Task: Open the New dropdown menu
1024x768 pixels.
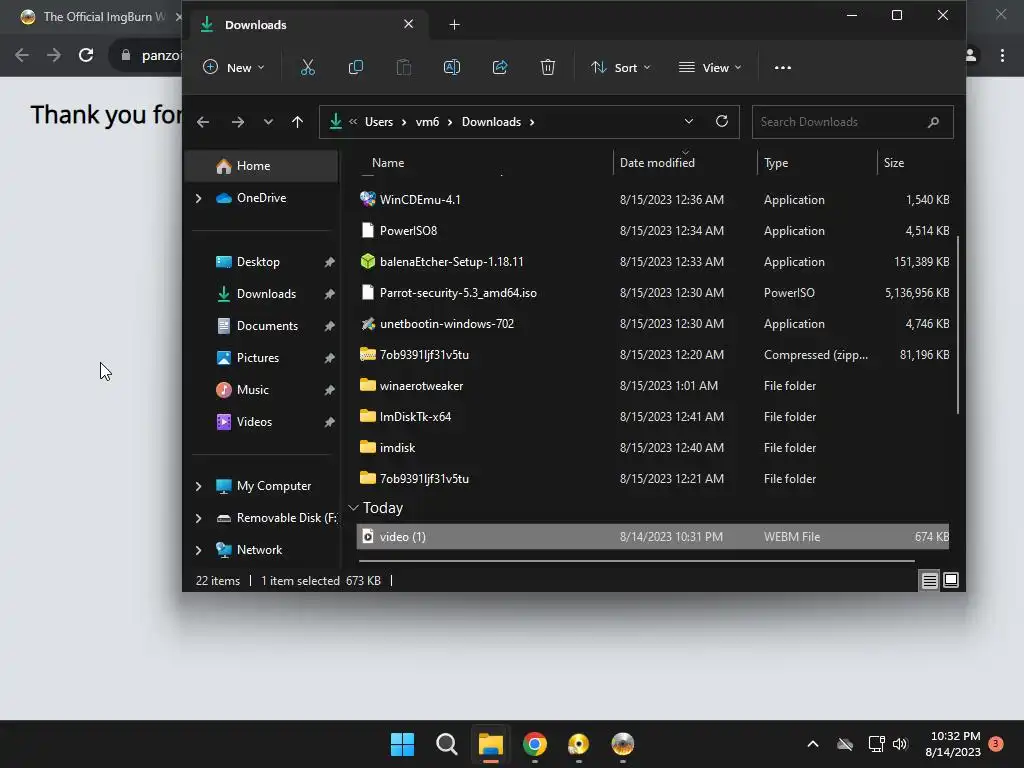Action: coord(234,67)
